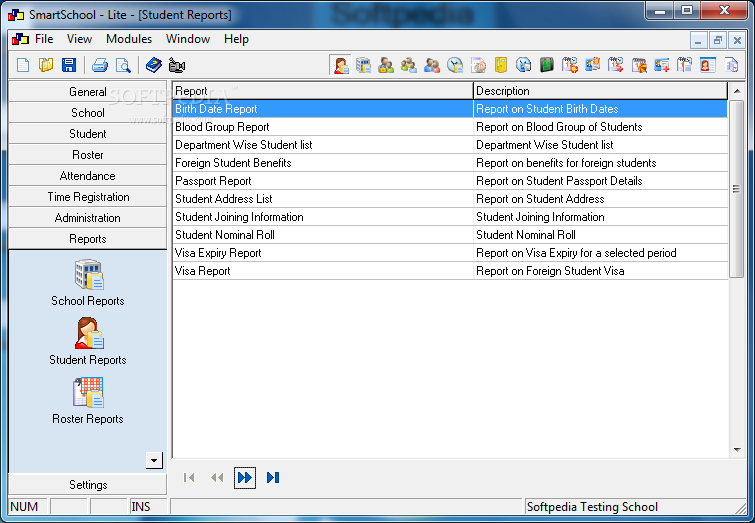Click the green blackboard toolbar icon
755x523 pixels.
[x=547, y=65]
